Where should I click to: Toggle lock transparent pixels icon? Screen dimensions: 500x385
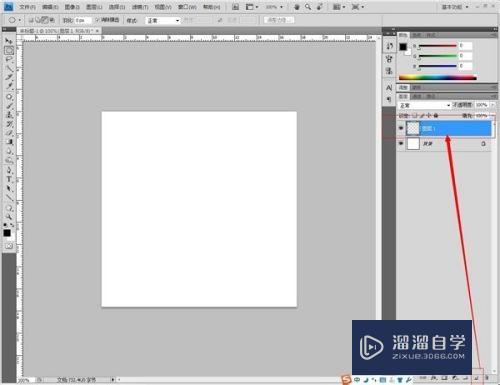[x=414, y=115]
